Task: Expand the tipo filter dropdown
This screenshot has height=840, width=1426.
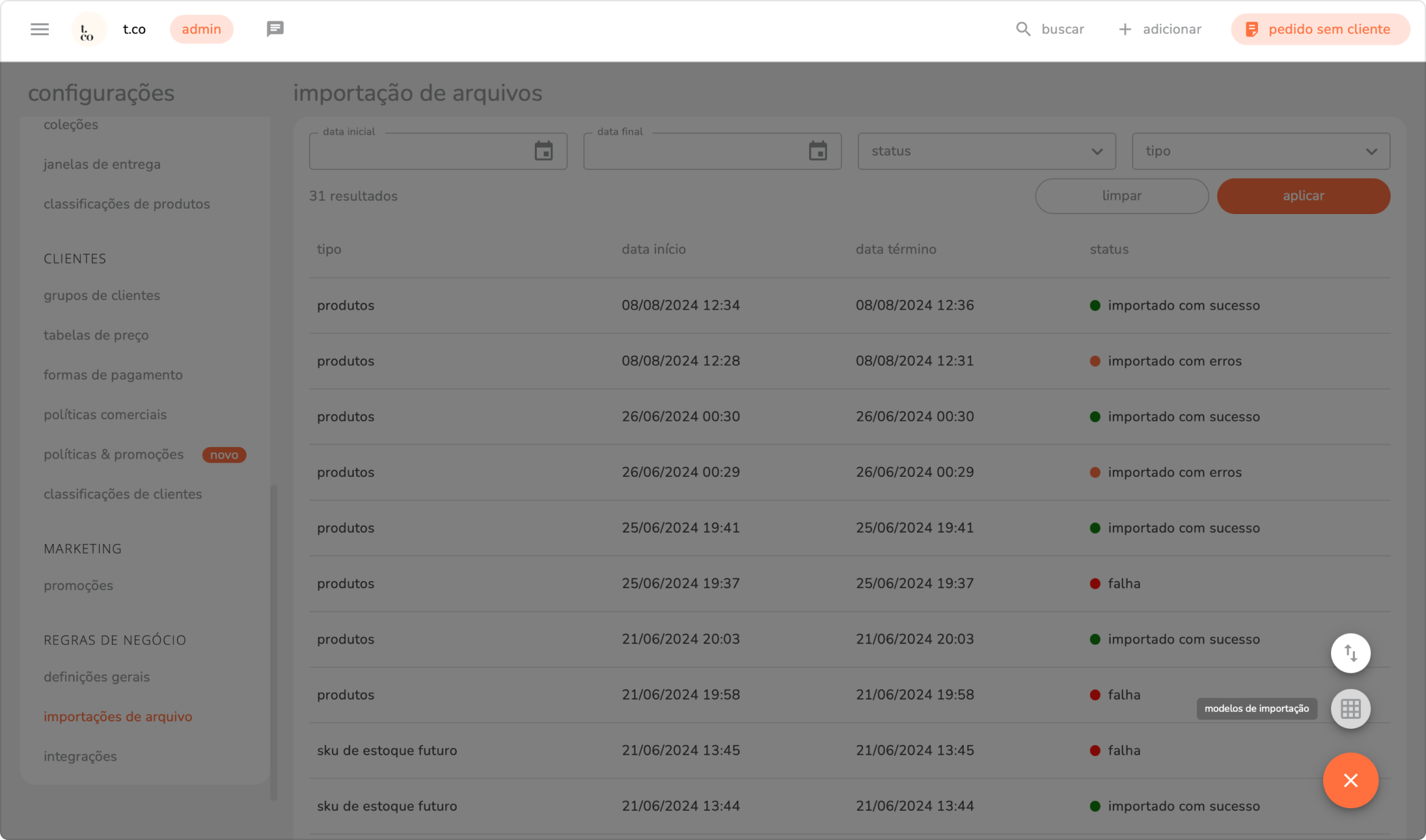Action: [x=1261, y=151]
